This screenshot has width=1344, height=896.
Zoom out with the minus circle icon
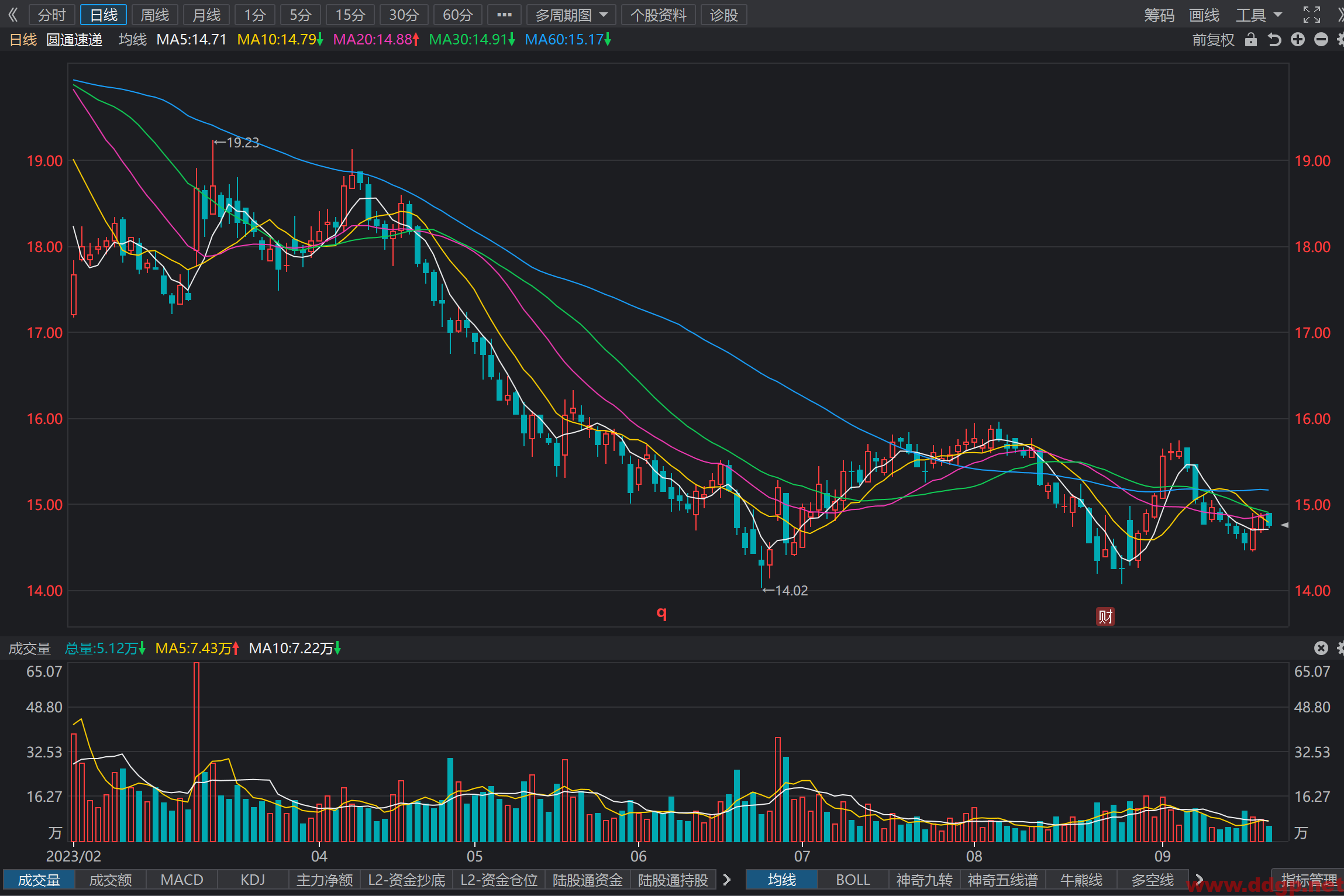(x=1321, y=40)
